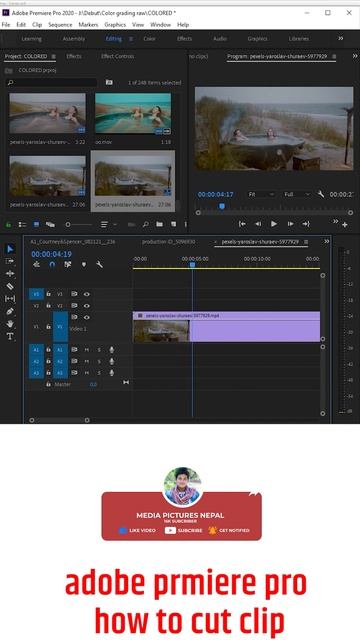This screenshot has width=360, height=640.
Task: Hide the Video 1 track output eye
Action: point(87,317)
